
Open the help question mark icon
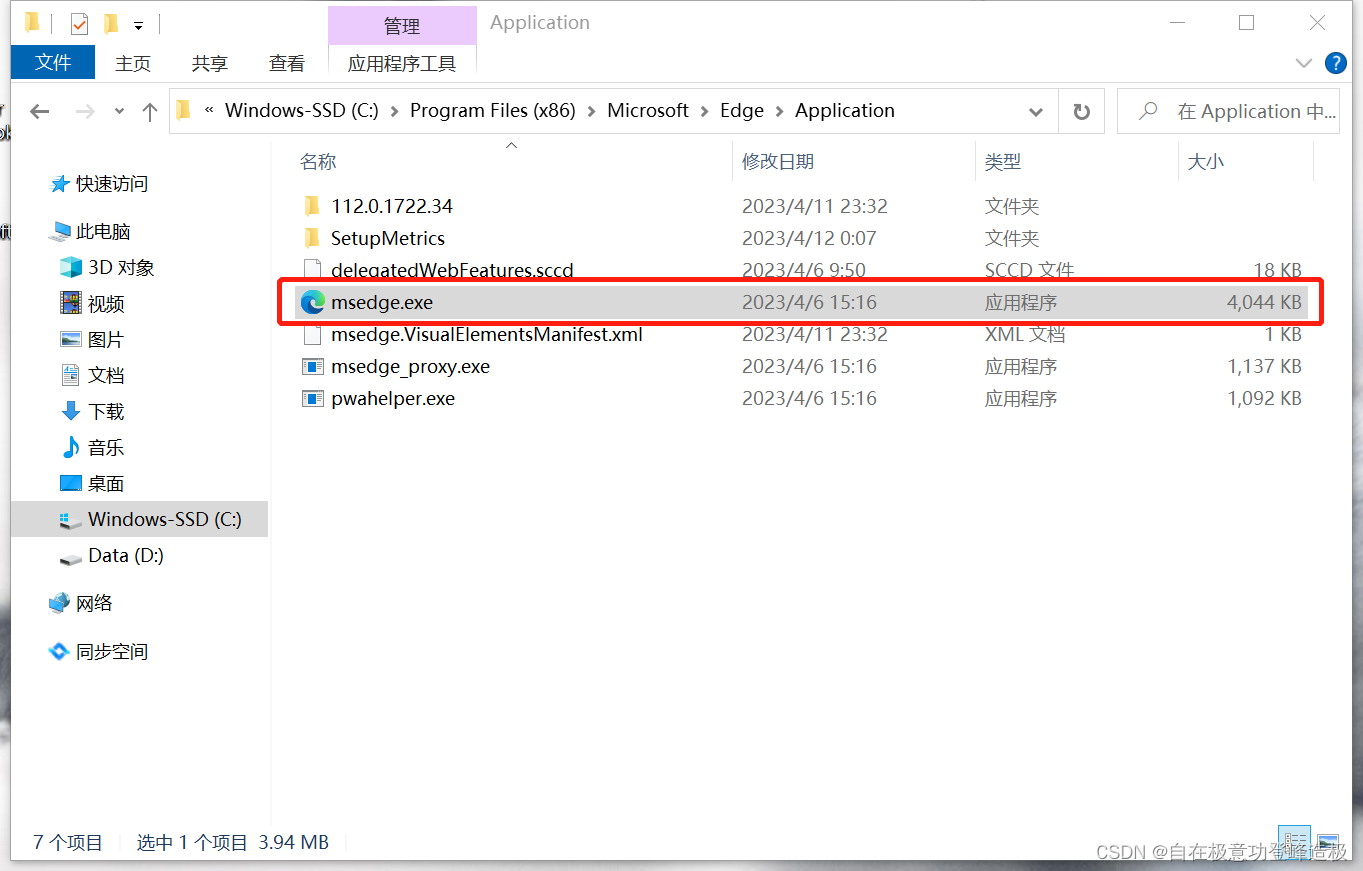[1335, 62]
